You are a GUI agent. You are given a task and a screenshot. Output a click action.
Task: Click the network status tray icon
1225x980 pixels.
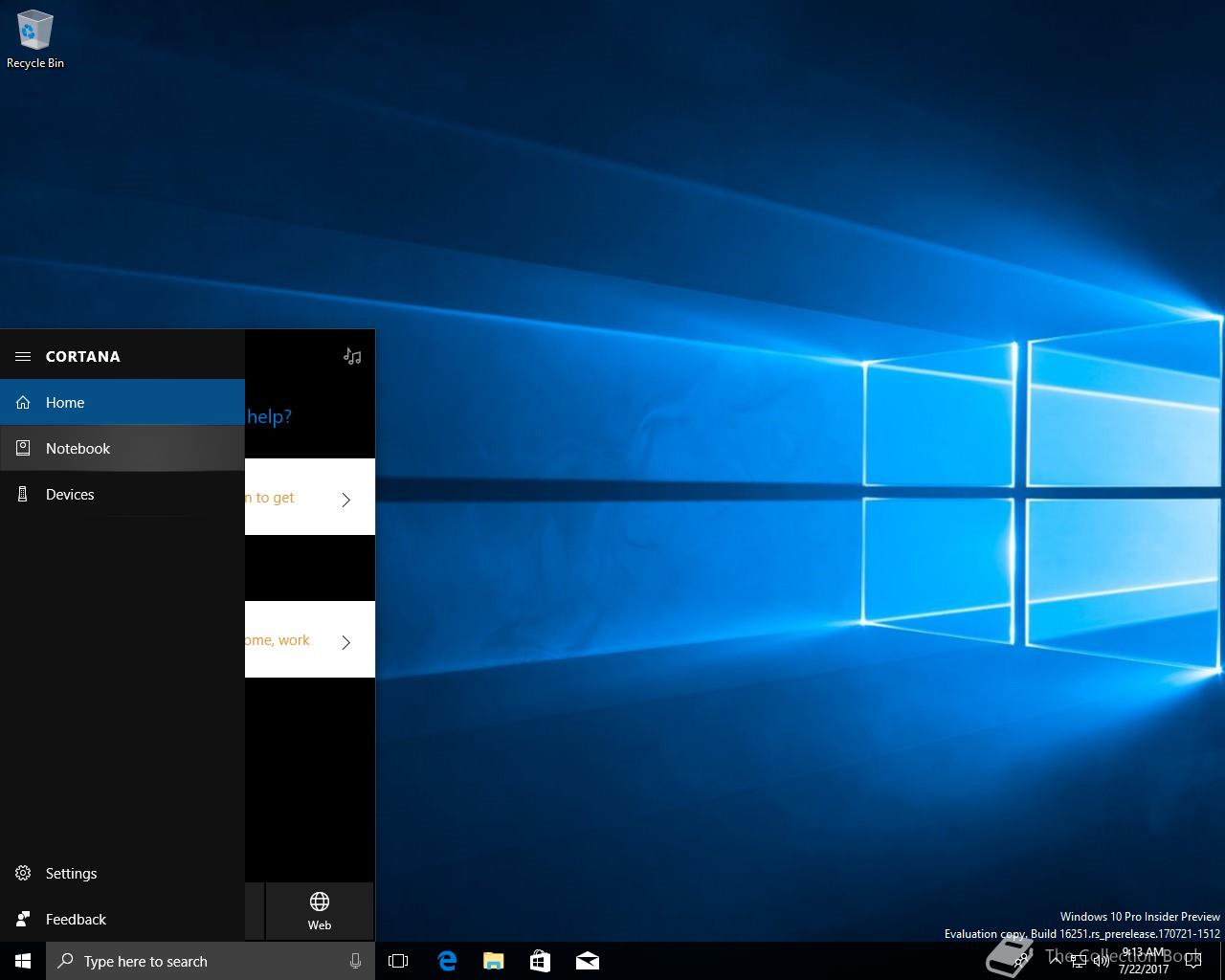tap(1079, 961)
